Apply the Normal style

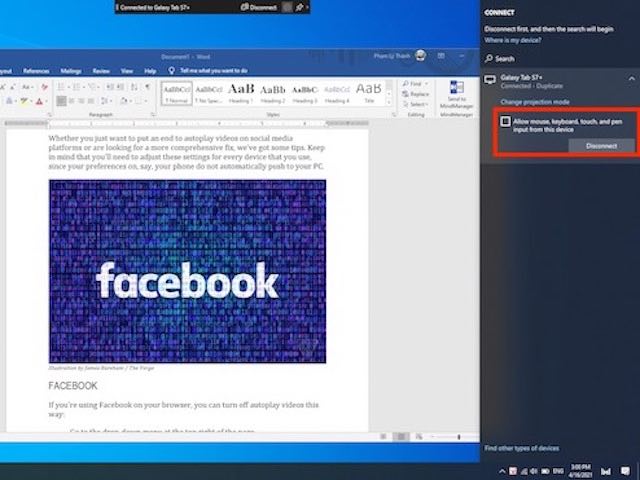pos(177,93)
